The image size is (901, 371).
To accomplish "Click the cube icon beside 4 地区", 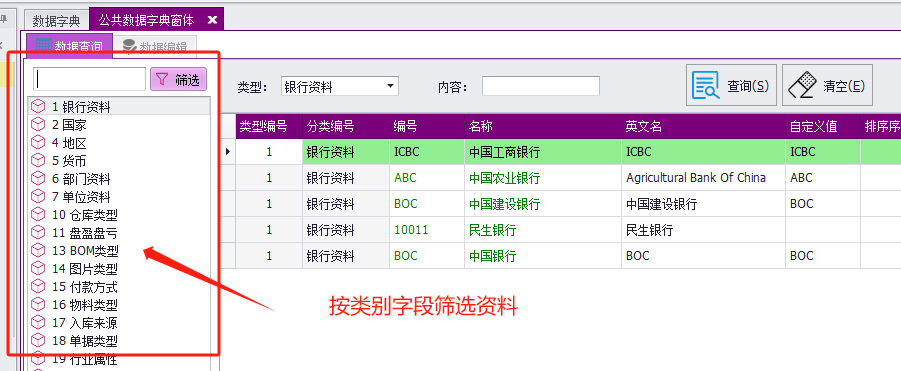I will [38, 142].
